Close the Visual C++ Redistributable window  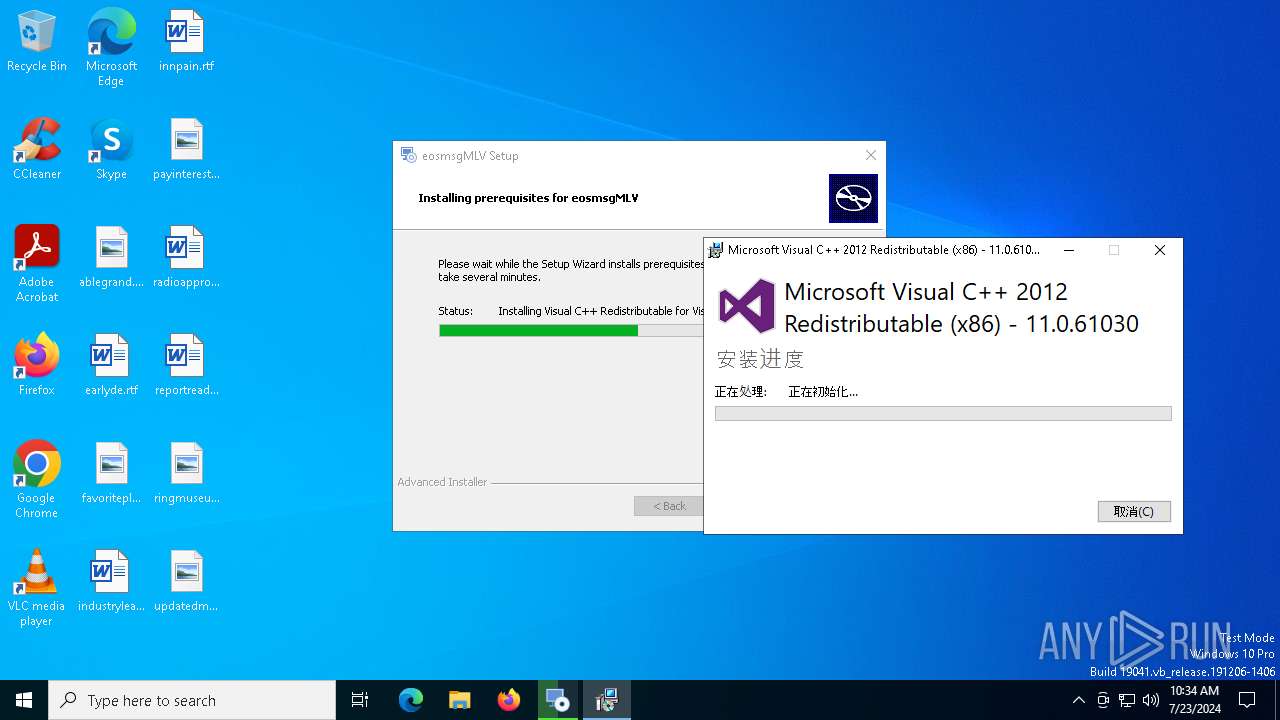pyautogui.click(x=1160, y=250)
